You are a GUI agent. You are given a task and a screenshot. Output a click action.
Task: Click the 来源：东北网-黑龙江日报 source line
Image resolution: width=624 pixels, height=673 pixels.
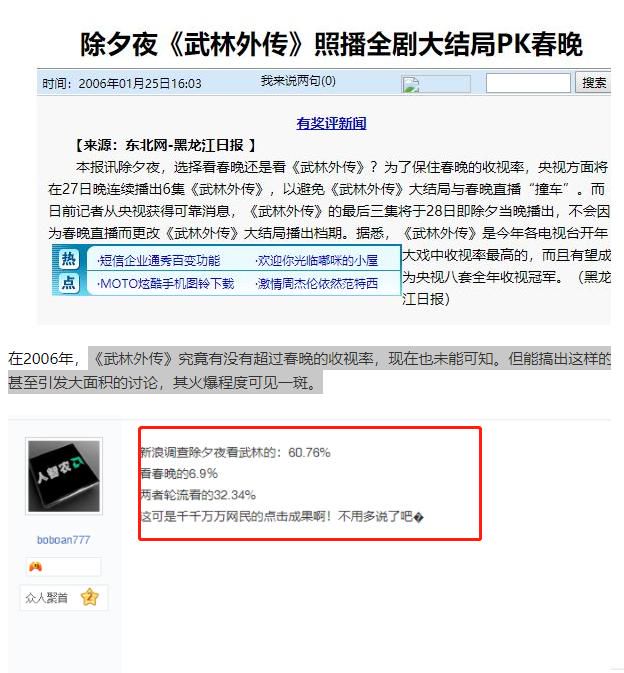165,146
